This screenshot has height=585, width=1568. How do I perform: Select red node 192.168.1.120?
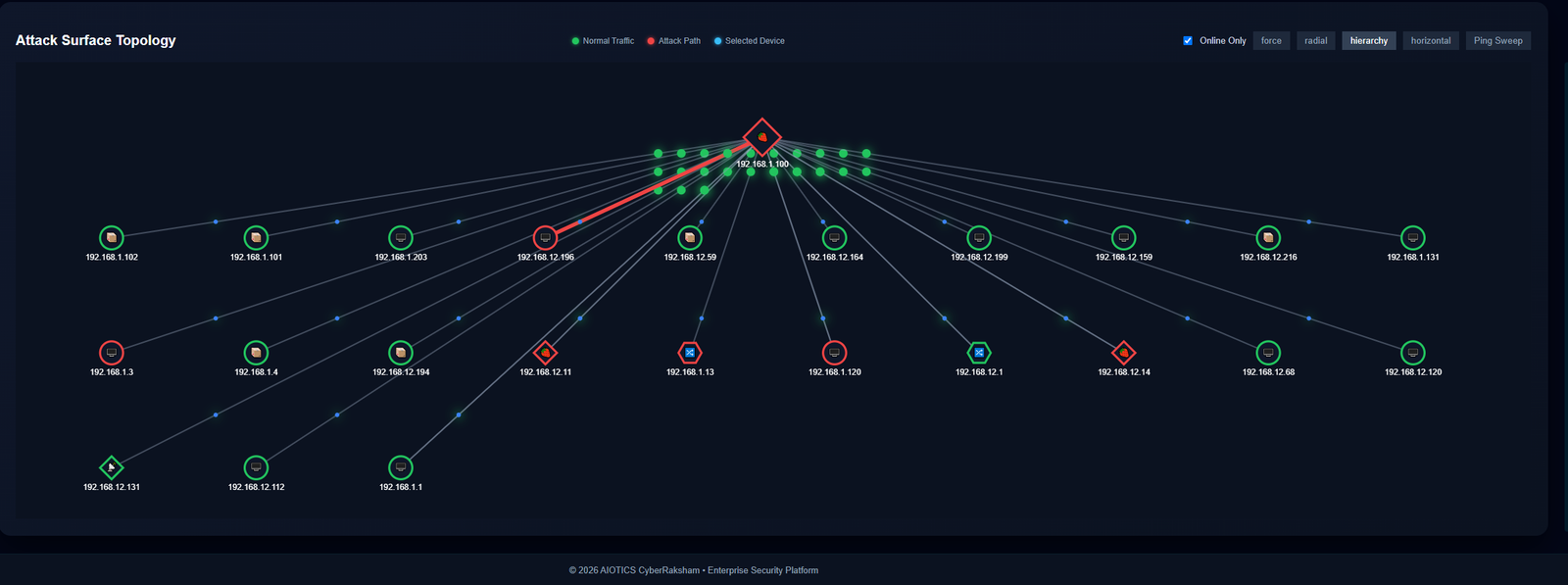834,352
